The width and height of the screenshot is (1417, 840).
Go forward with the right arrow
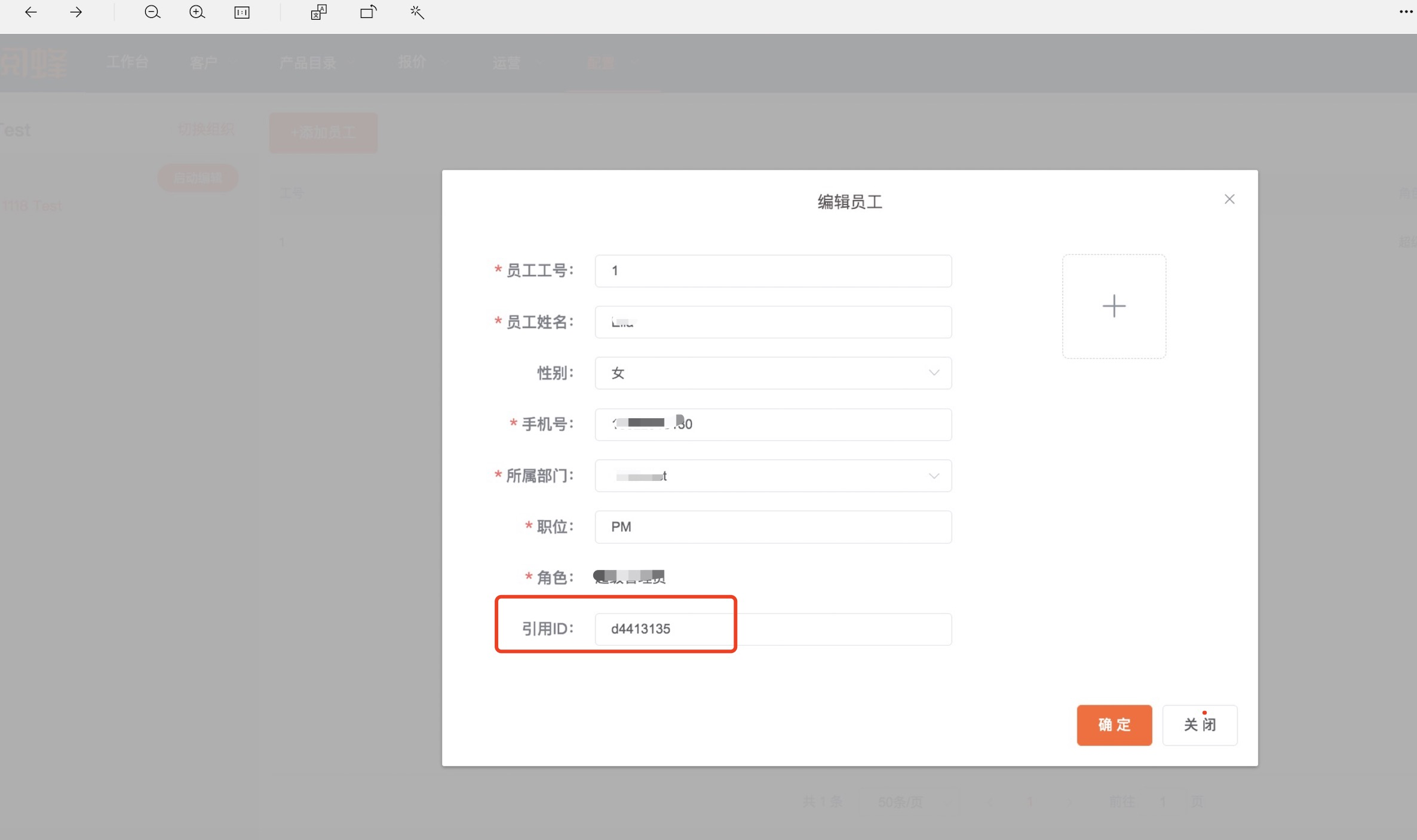point(76,12)
